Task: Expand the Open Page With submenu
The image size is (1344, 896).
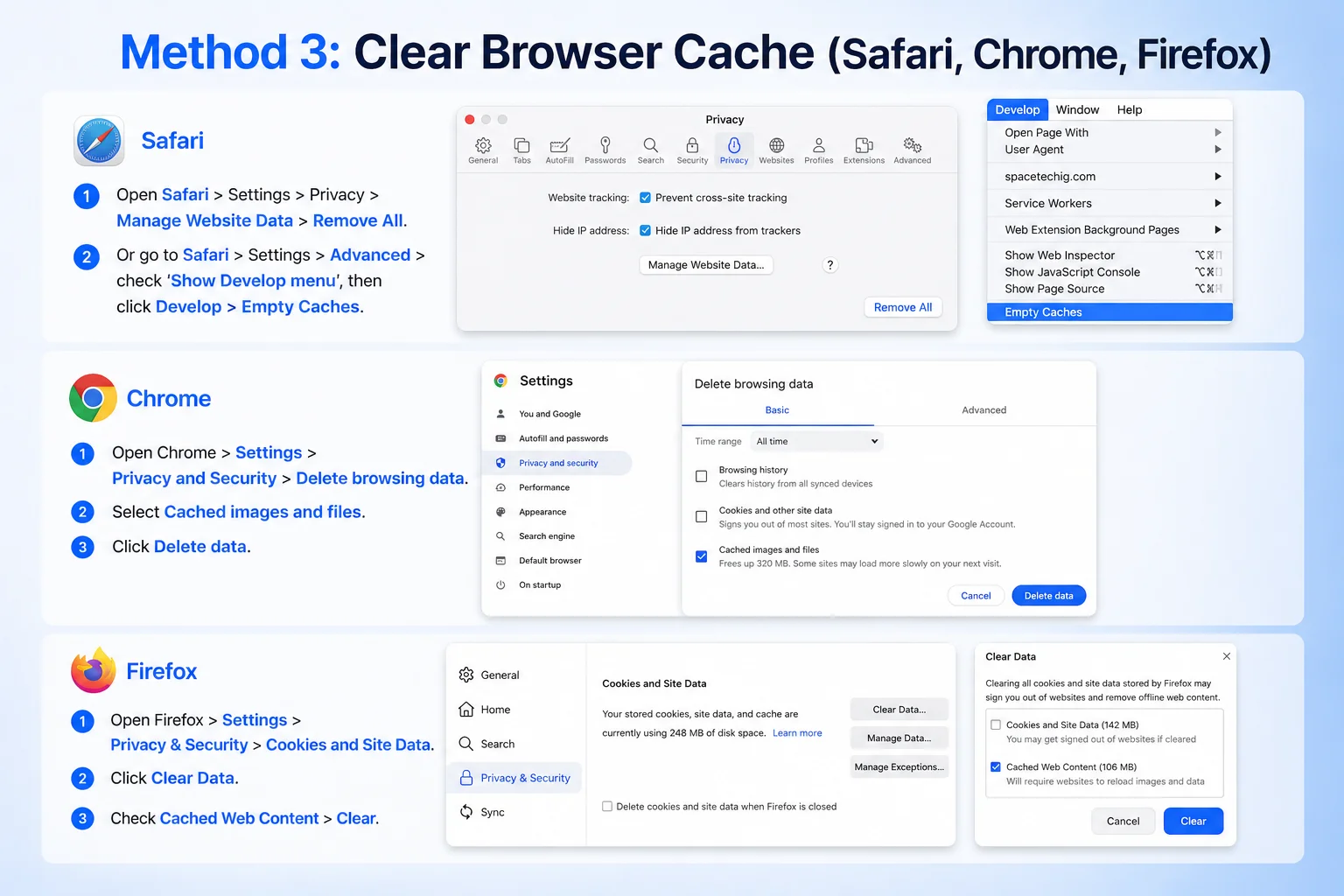Action: [1109, 132]
